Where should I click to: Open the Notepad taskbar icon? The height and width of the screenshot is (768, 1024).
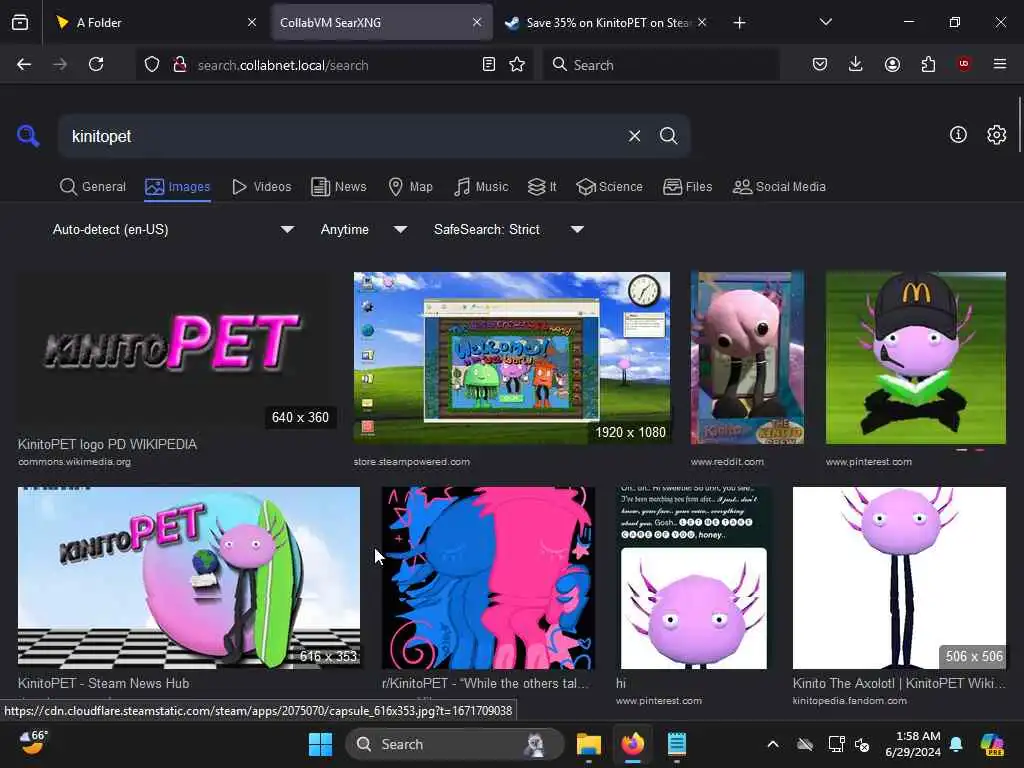pos(677,744)
